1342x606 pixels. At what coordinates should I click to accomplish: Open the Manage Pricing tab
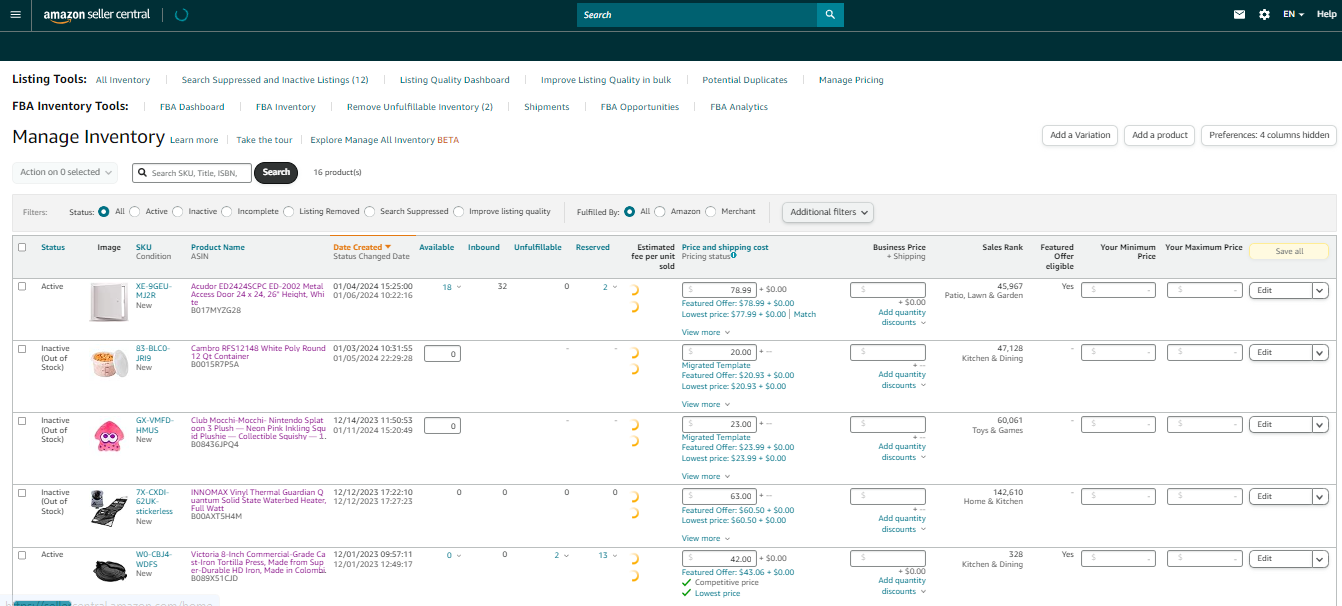point(851,80)
